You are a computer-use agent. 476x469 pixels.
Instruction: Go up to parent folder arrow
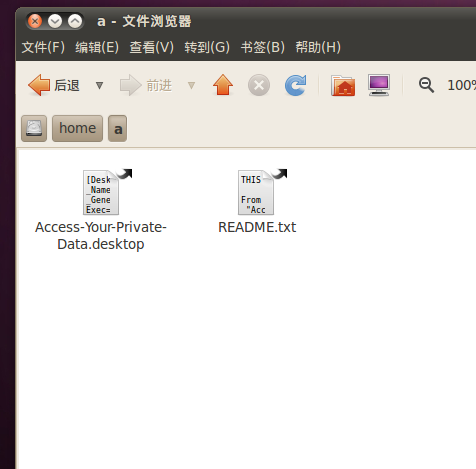tap(223, 85)
